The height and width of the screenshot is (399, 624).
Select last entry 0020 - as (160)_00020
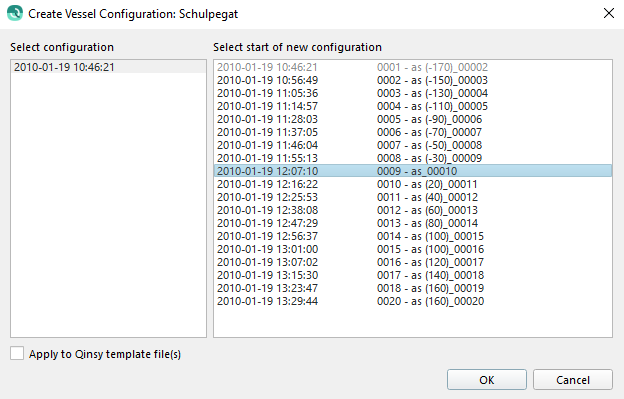(x=413, y=301)
